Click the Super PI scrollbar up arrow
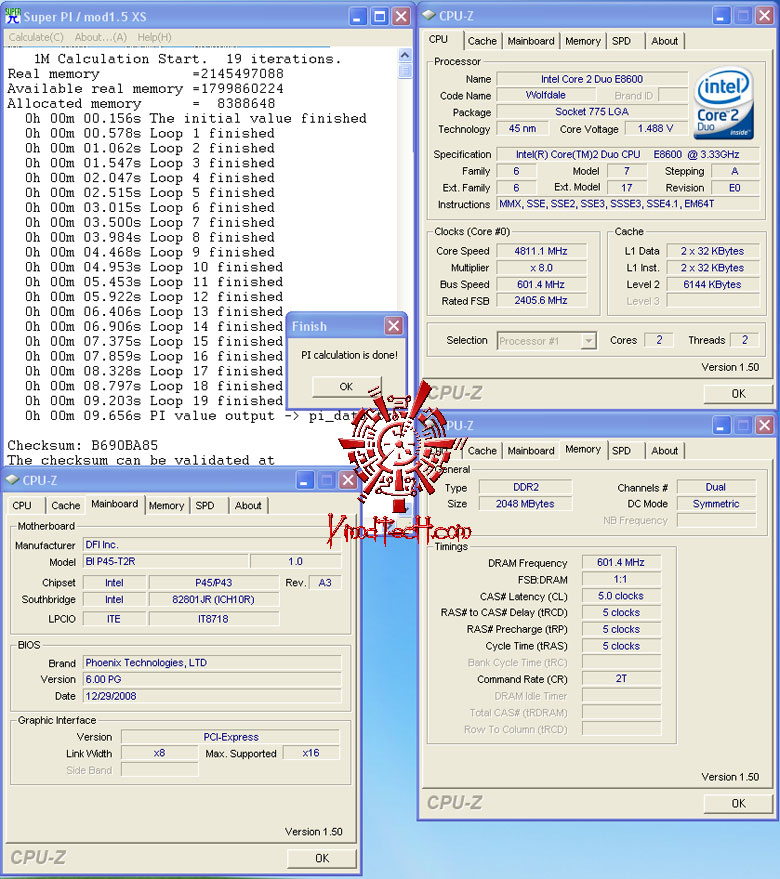The width and height of the screenshot is (780, 879). 405,54
